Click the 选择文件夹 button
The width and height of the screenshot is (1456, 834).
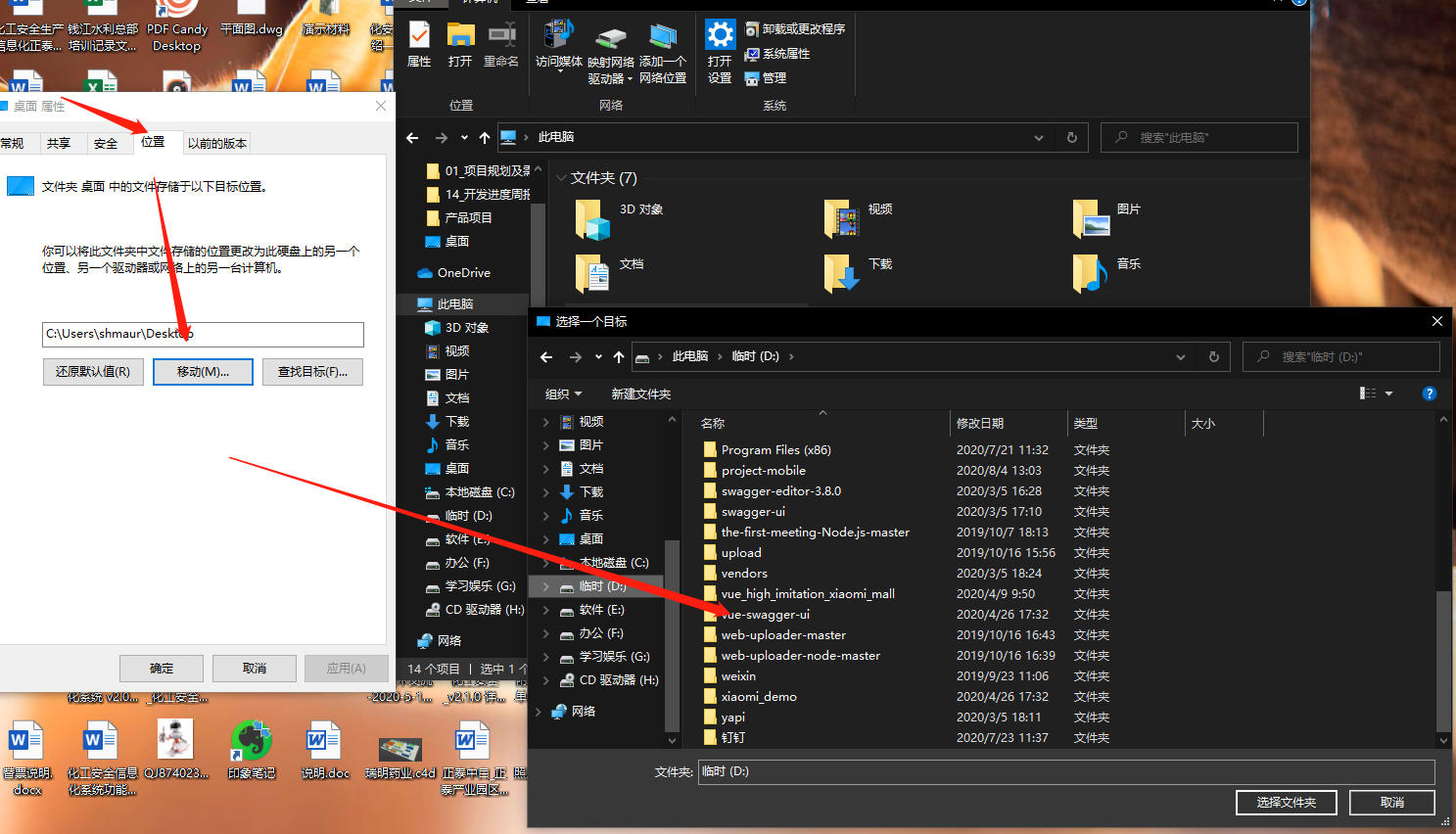coord(1286,802)
